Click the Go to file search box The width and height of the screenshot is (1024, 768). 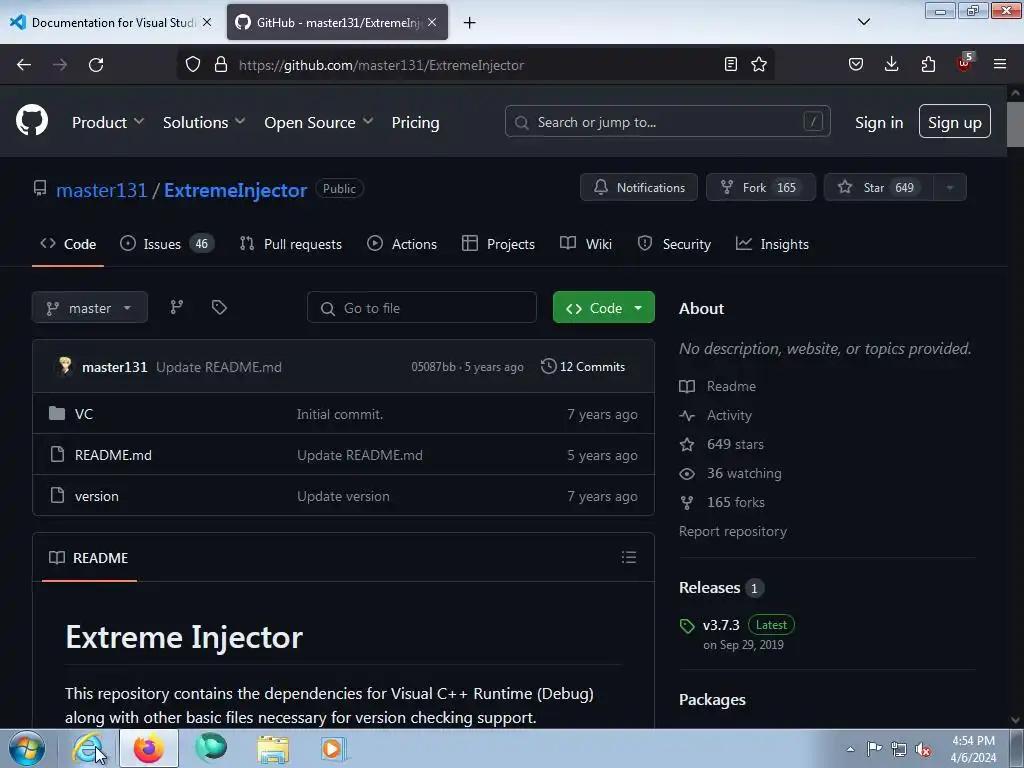[422, 308]
